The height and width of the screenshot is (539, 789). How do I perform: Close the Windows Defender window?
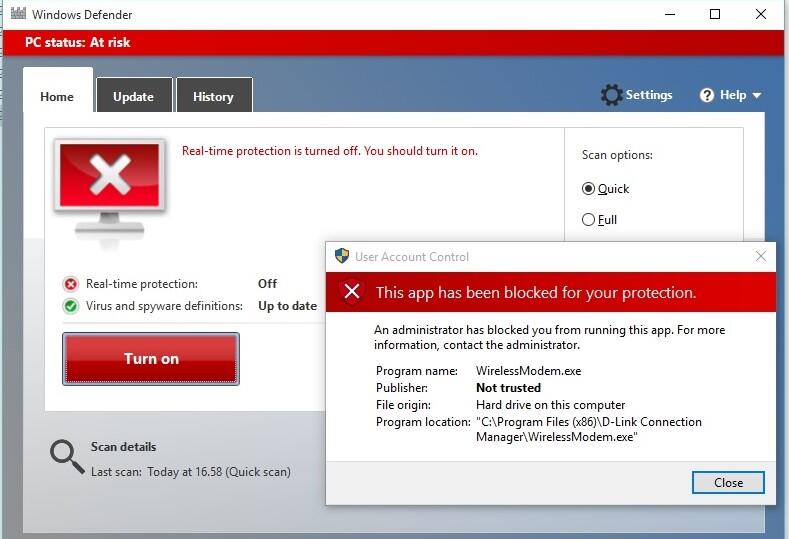click(761, 14)
